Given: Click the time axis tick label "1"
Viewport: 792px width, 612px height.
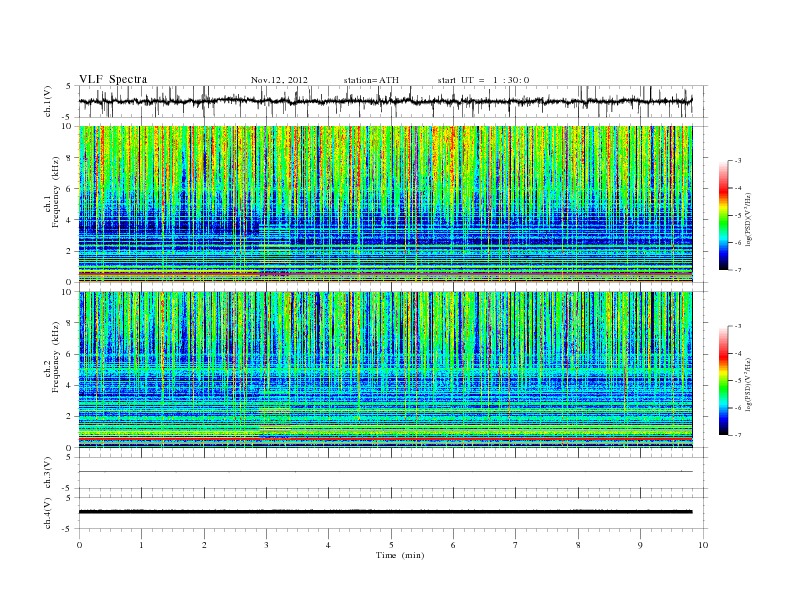Looking at the screenshot, I should pos(141,545).
